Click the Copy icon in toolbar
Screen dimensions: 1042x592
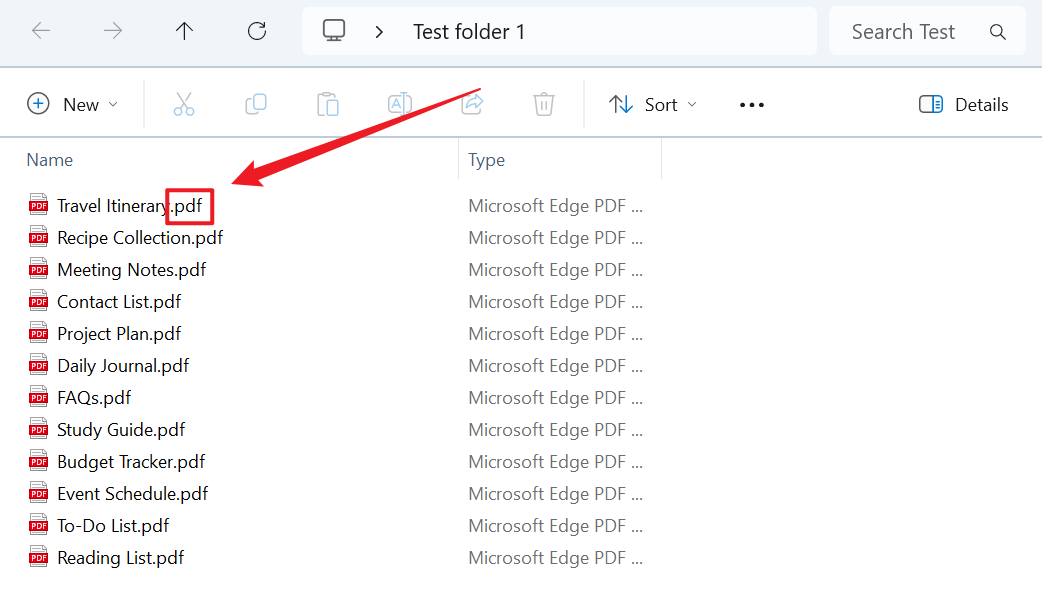256,104
